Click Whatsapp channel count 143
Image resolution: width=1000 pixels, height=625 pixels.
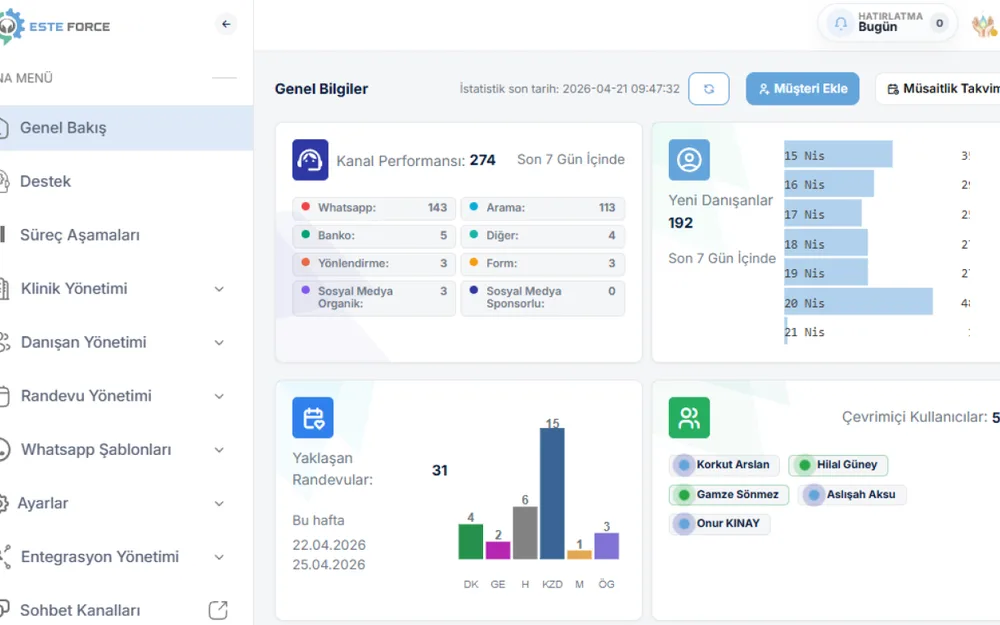(x=438, y=207)
